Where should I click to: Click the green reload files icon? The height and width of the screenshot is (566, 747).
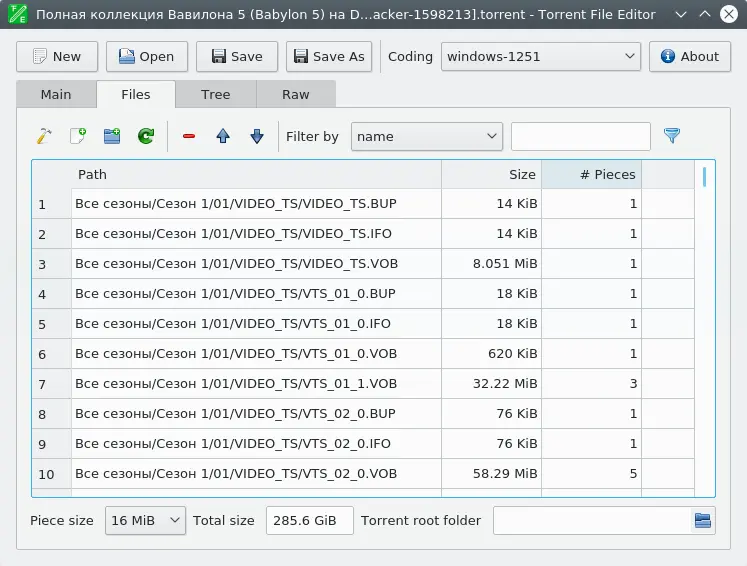point(146,136)
